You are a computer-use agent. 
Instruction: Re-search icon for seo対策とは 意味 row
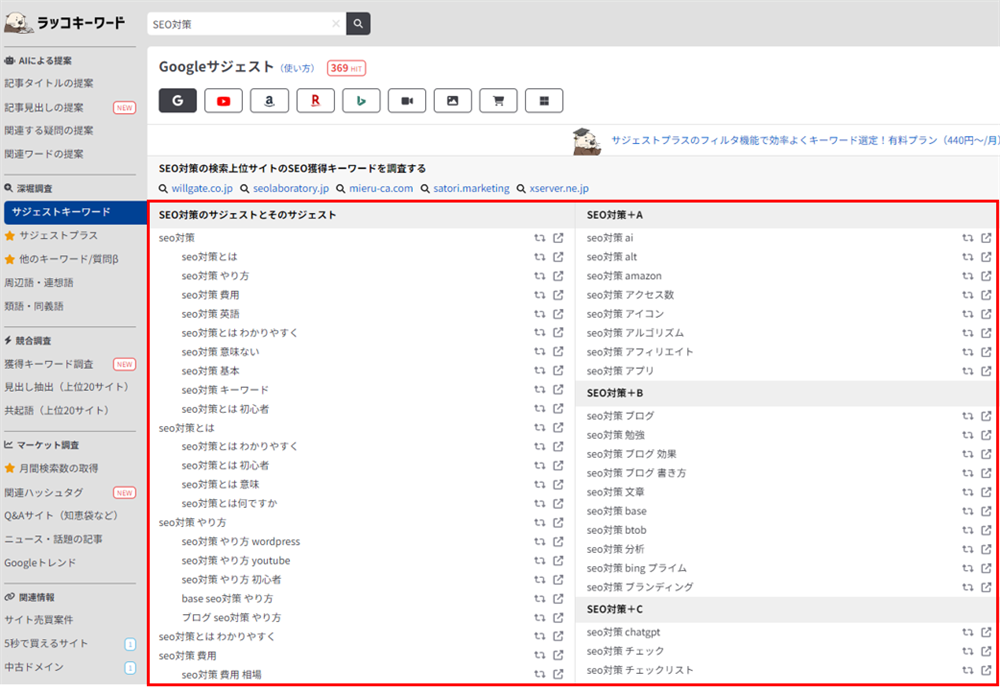click(540, 484)
